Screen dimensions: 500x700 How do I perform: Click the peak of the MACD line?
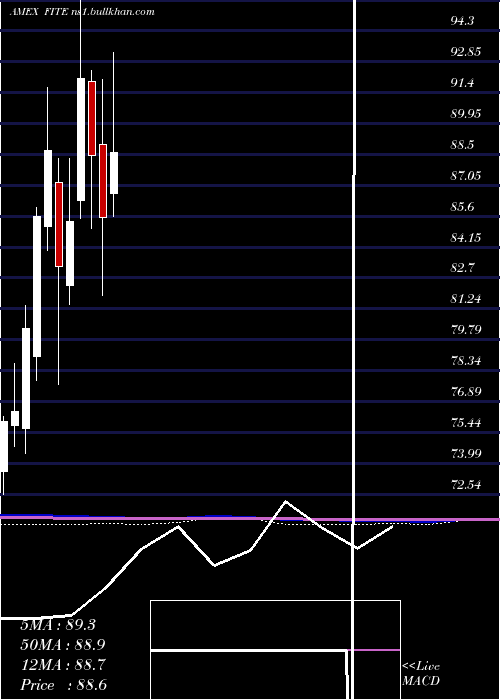click(285, 501)
